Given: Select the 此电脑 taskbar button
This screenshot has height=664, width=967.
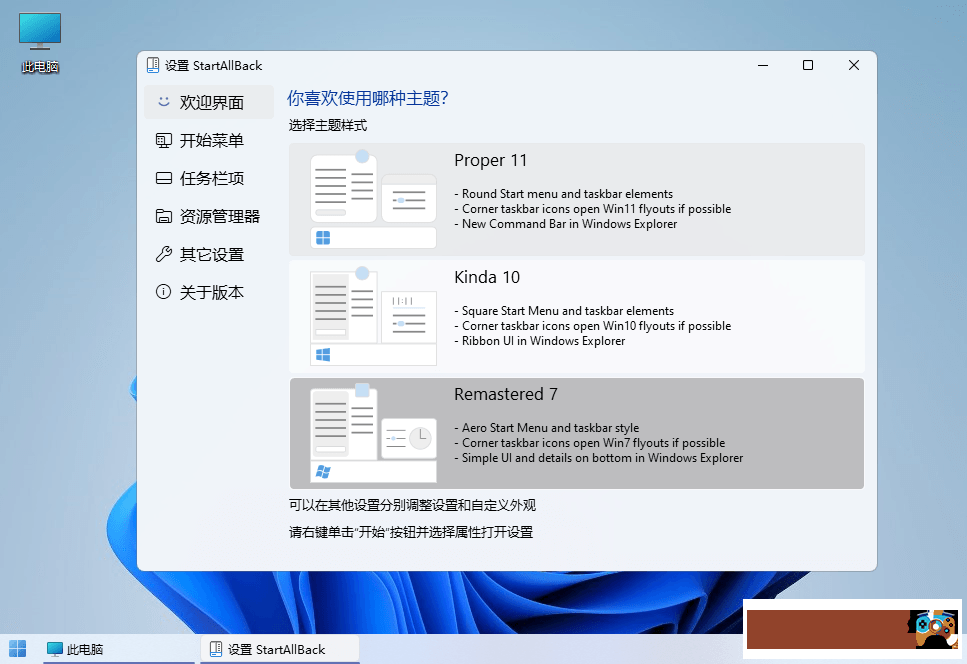Looking at the screenshot, I should pyautogui.click(x=119, y=649).
